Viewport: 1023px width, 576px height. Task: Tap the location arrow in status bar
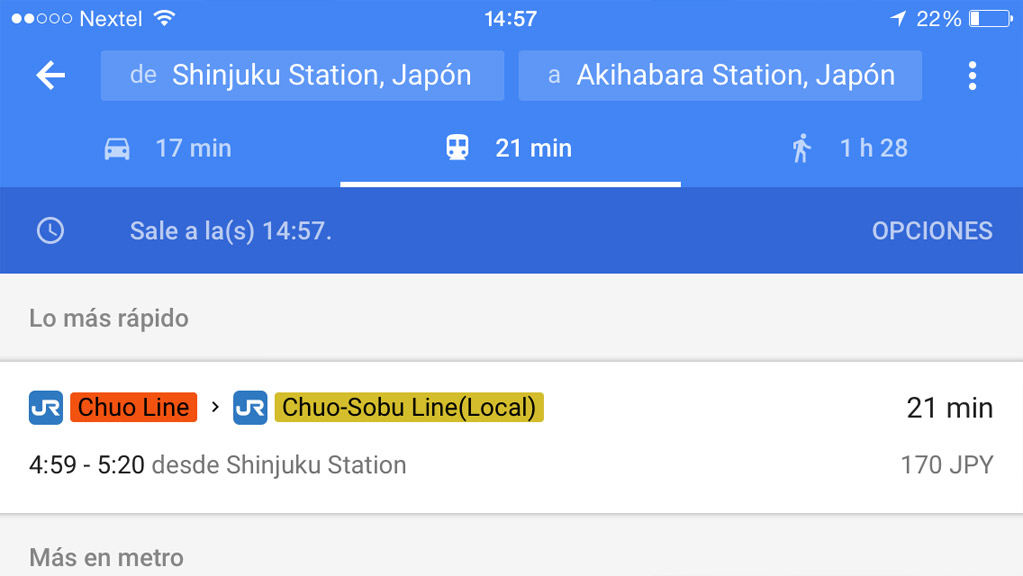pos(898,18)
